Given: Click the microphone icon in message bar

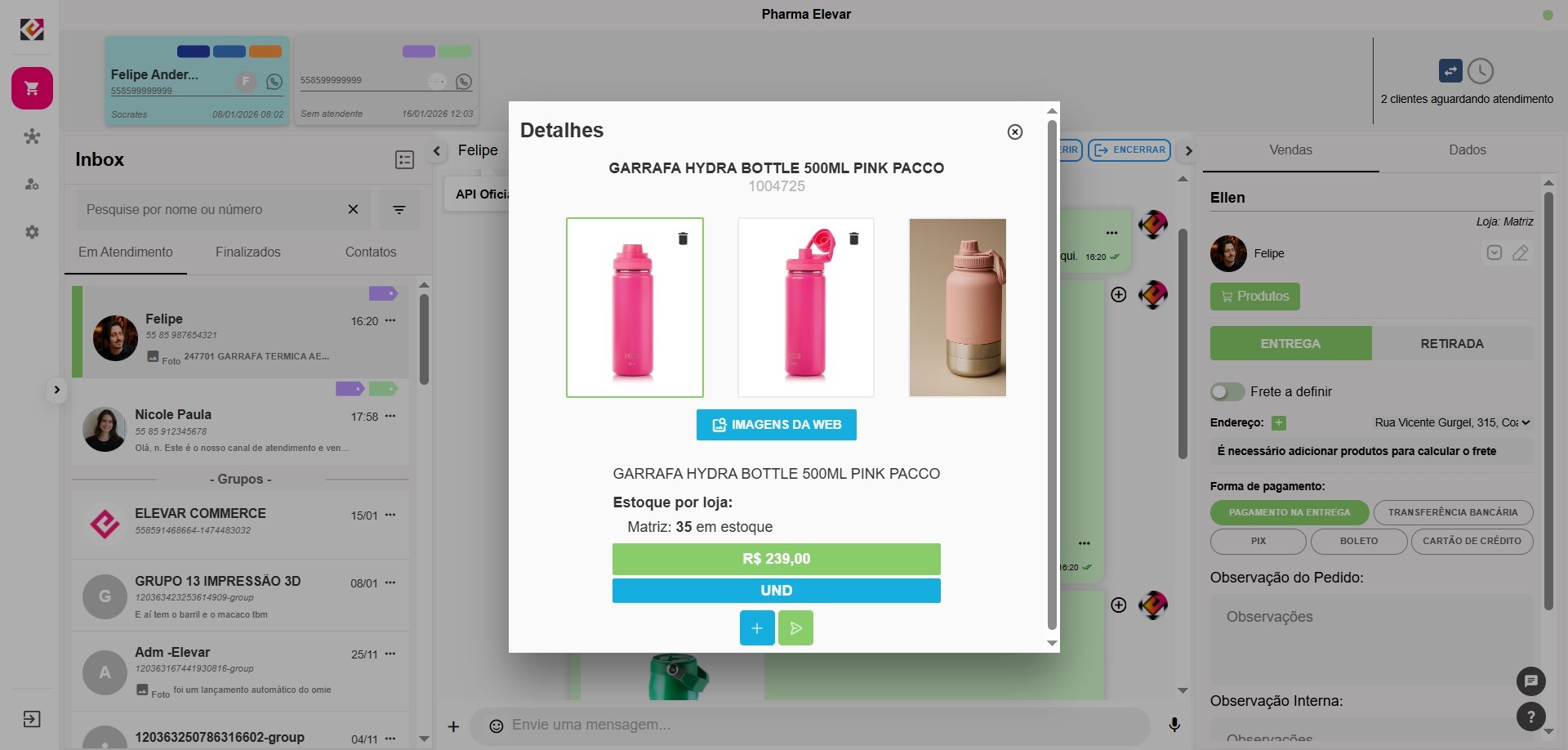Looking at the screenshot, I should [1174, 725].
